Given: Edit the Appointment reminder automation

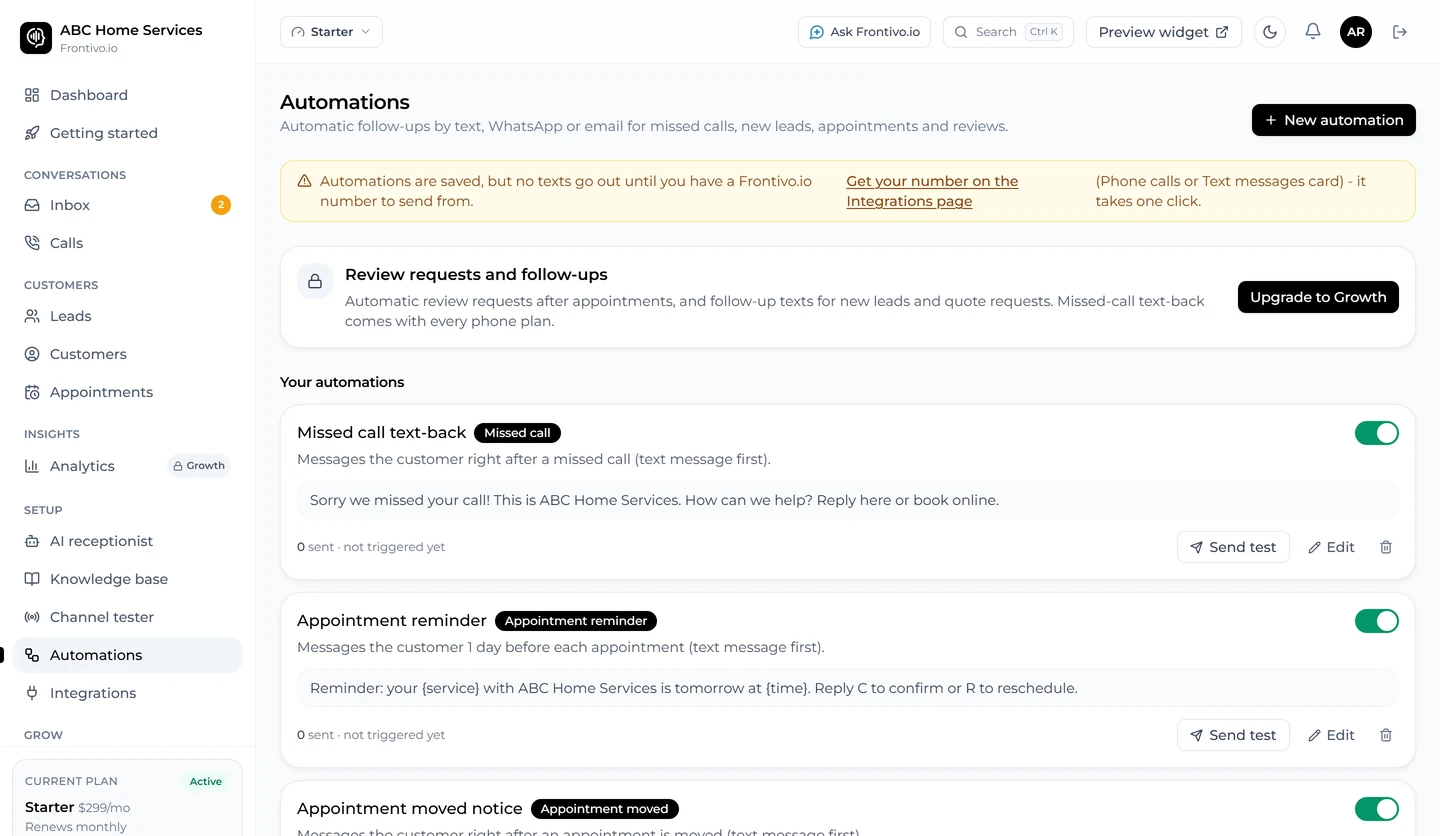Looking at the screenshot, I should pos(1331,735).
